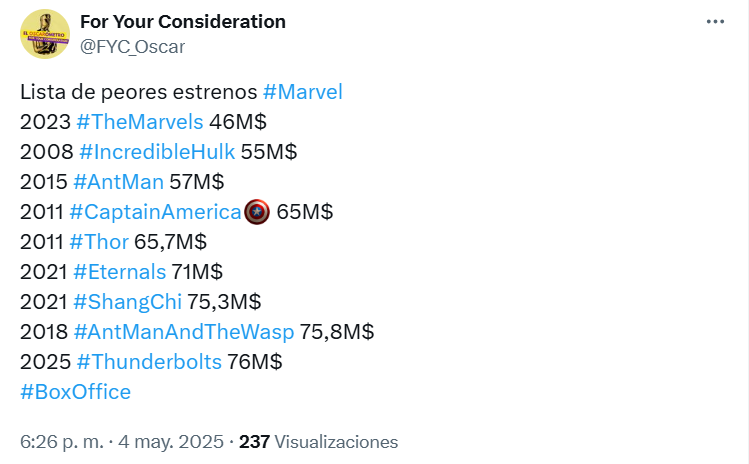Viewport: 749px width, 464px height.
Task: Open the tweet's more options menu
Action: (715, 22)
